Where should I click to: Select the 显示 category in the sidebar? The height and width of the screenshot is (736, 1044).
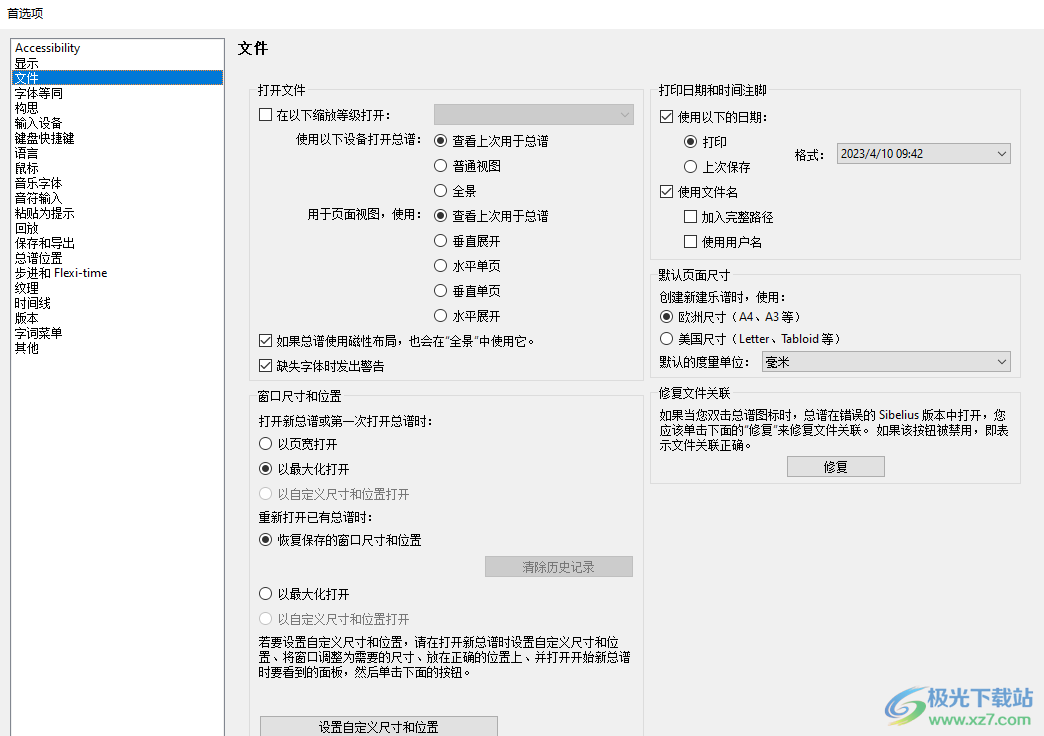(x=26, y=62)
